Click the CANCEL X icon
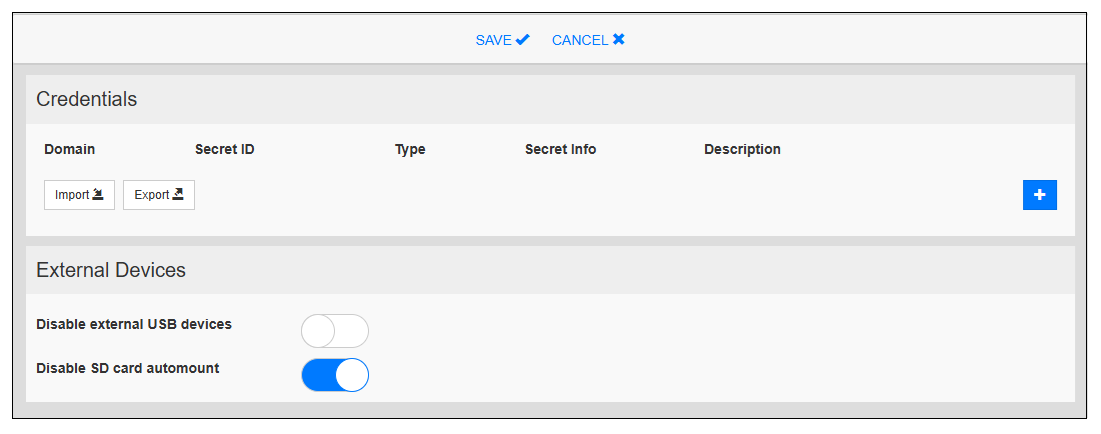 (x=619, y=40)
